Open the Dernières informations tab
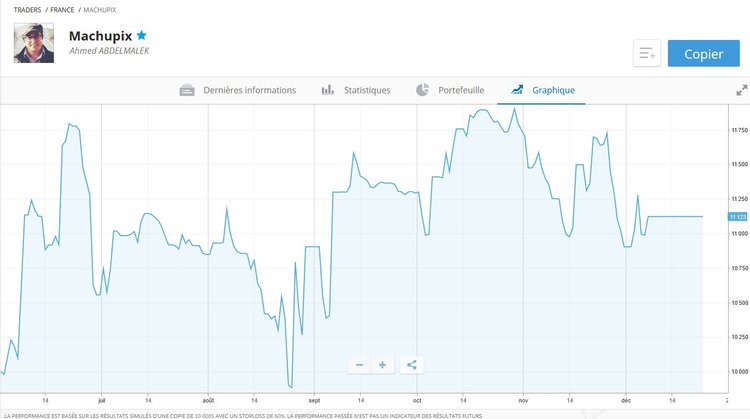The height and width of the screenshot is (419, 750). pos(238,90)
